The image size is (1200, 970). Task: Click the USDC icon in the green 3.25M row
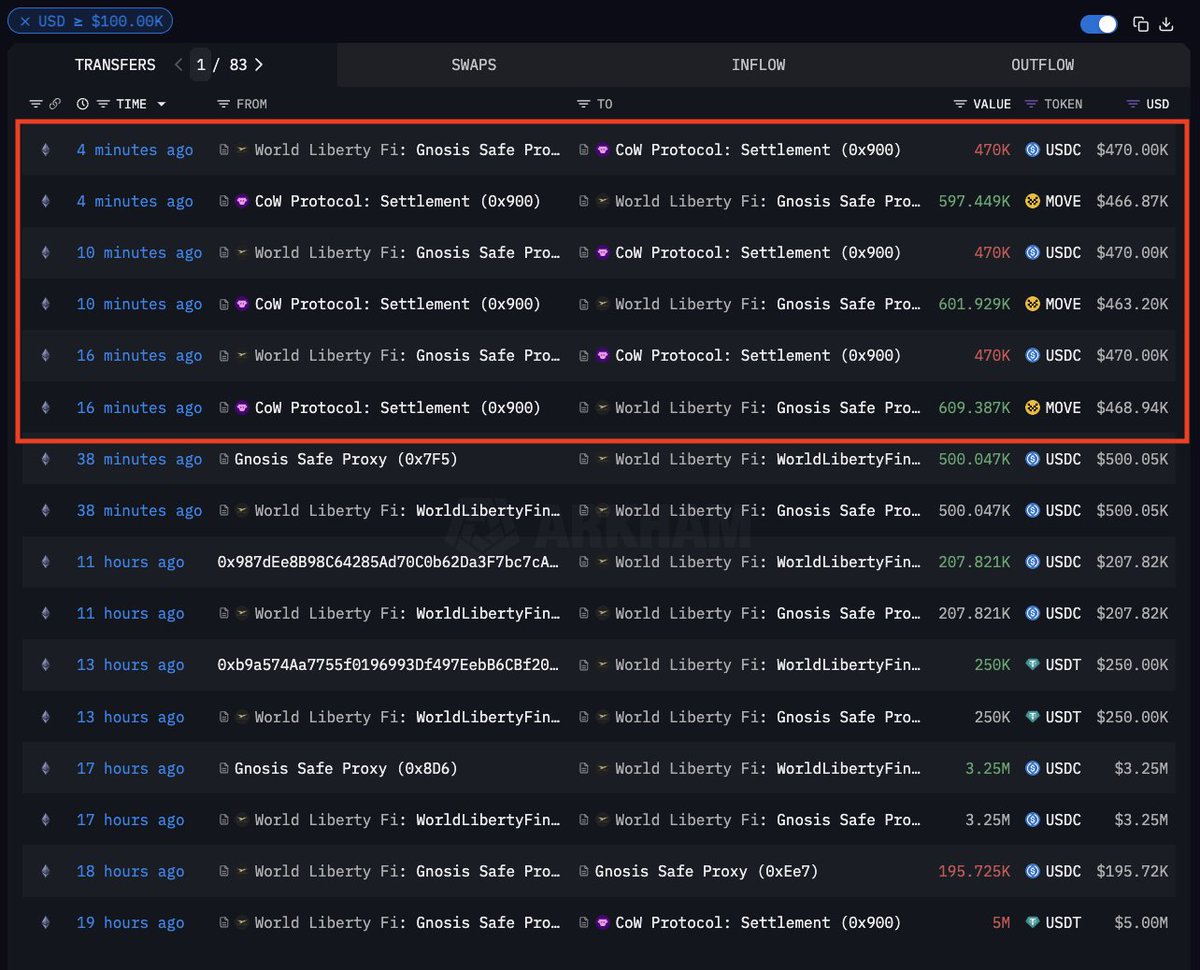(1033, 768)
